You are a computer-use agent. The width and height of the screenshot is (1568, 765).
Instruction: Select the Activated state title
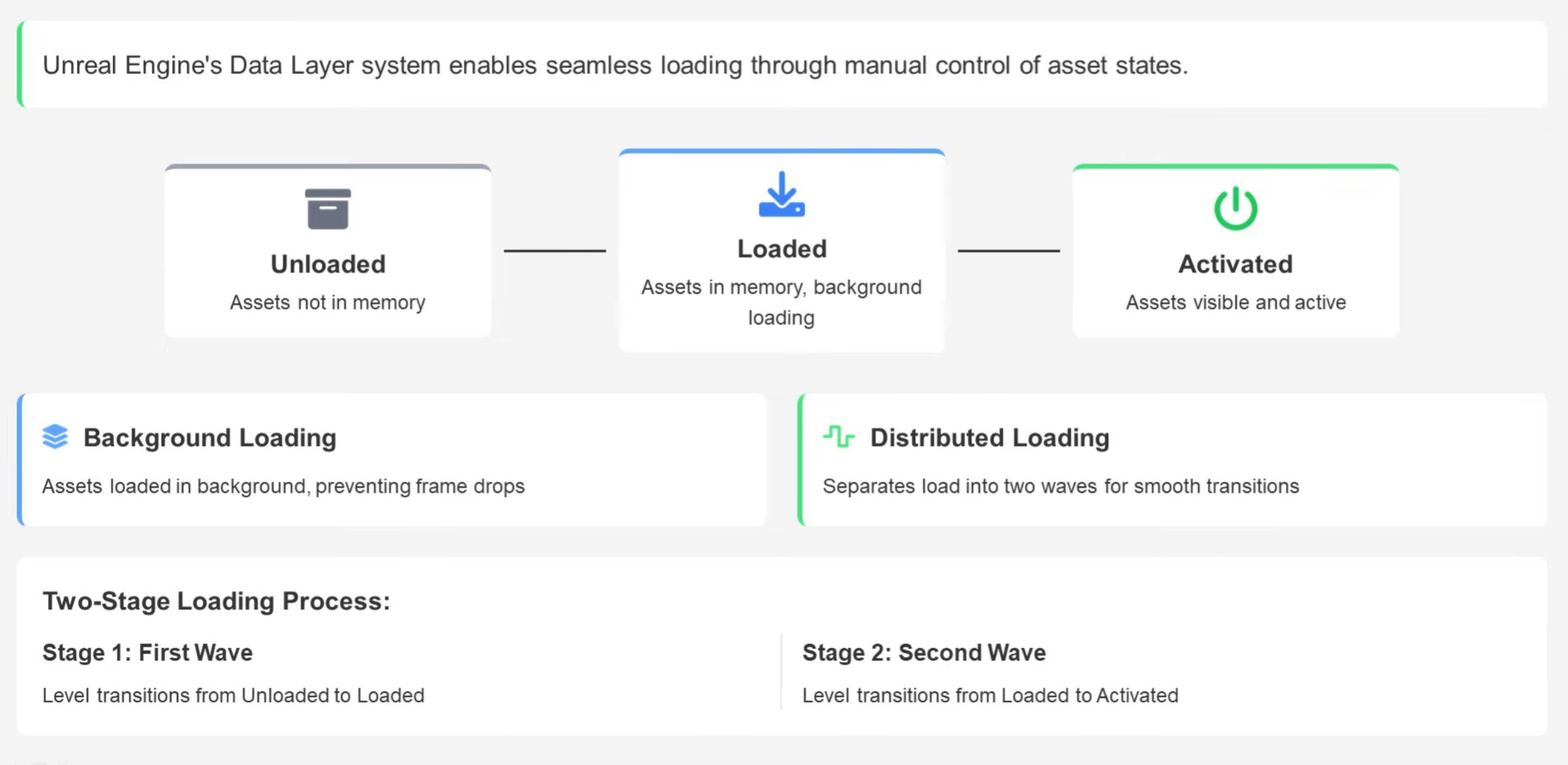click(x=1235, y=264)
